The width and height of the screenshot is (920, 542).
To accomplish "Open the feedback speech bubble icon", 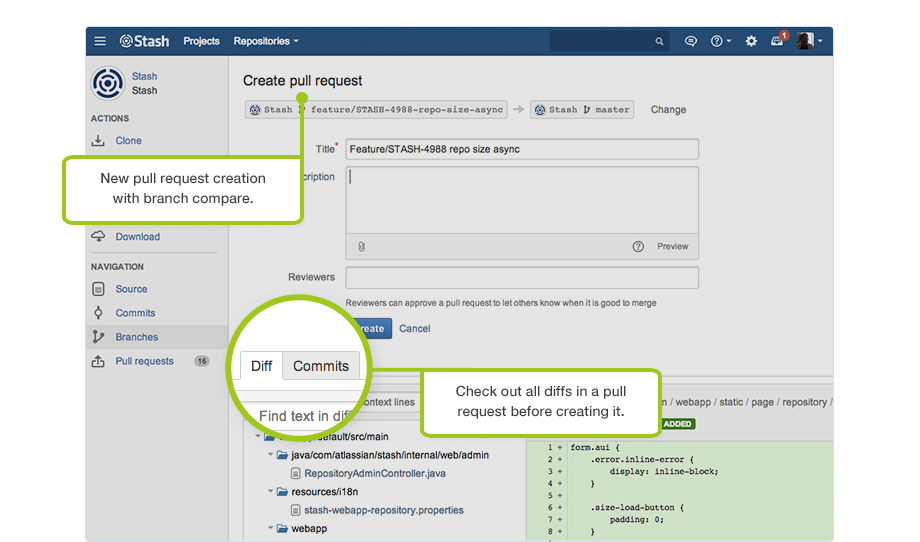I will [691, 41].
